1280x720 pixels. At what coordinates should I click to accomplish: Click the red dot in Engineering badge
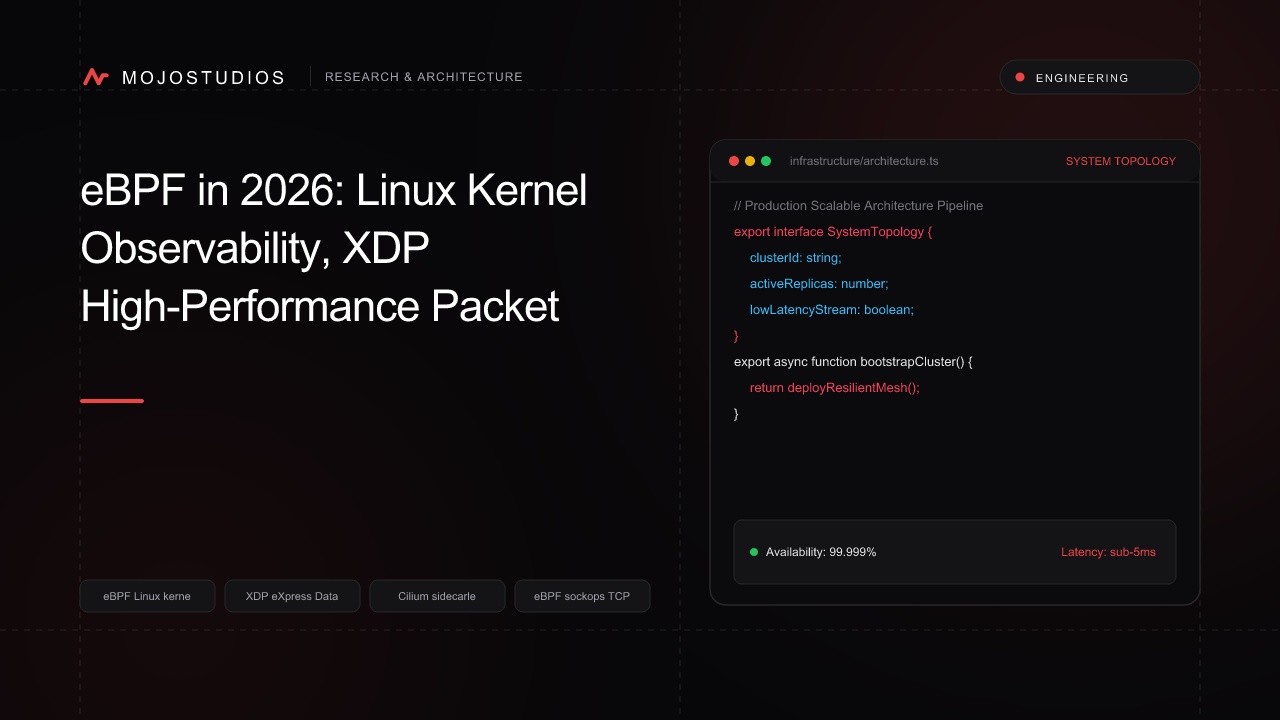tap(1020, 77)
